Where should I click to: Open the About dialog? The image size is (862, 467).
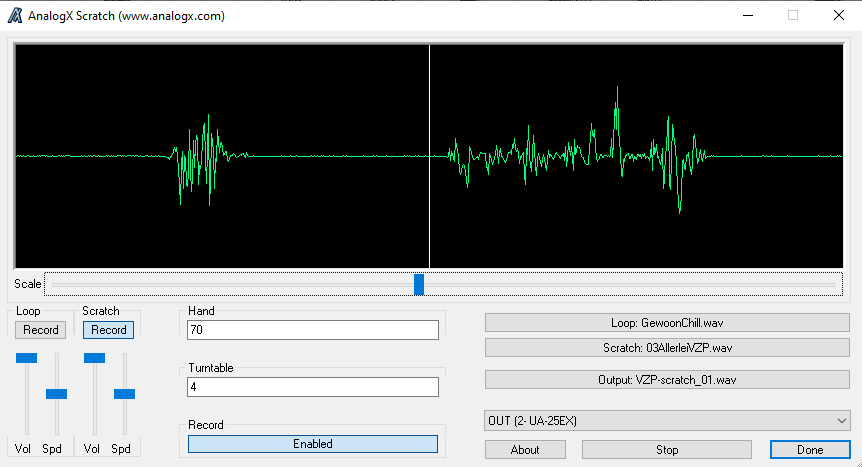point(525,450)
